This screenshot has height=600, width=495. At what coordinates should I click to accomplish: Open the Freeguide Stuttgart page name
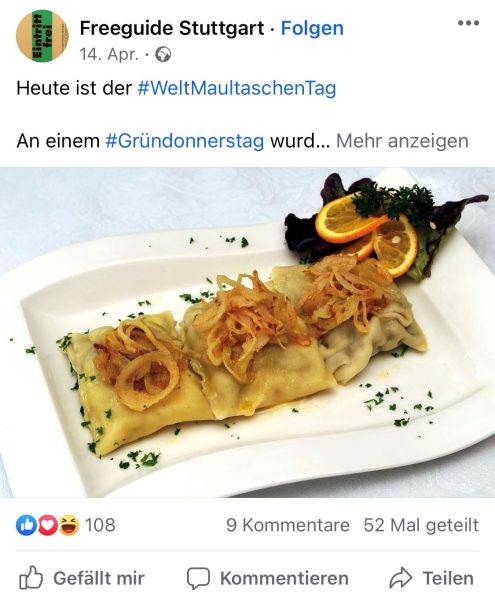172,28
